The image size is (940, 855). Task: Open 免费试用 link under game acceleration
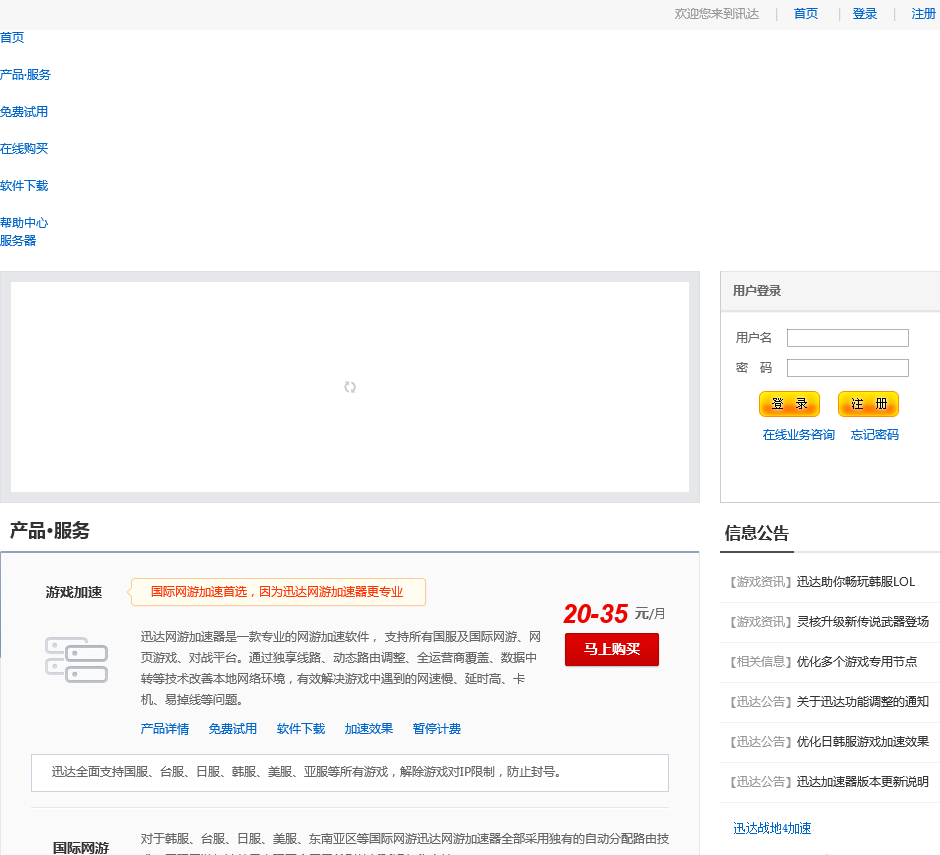click(233, 729)
